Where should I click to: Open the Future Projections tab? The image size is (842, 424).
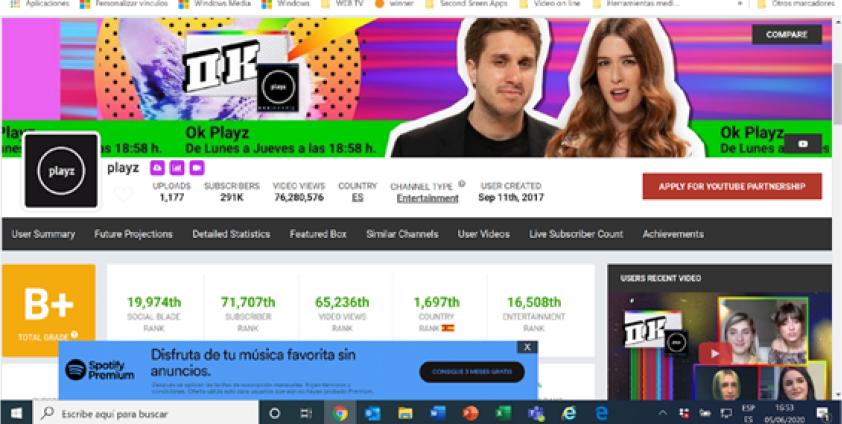point(133,234)
